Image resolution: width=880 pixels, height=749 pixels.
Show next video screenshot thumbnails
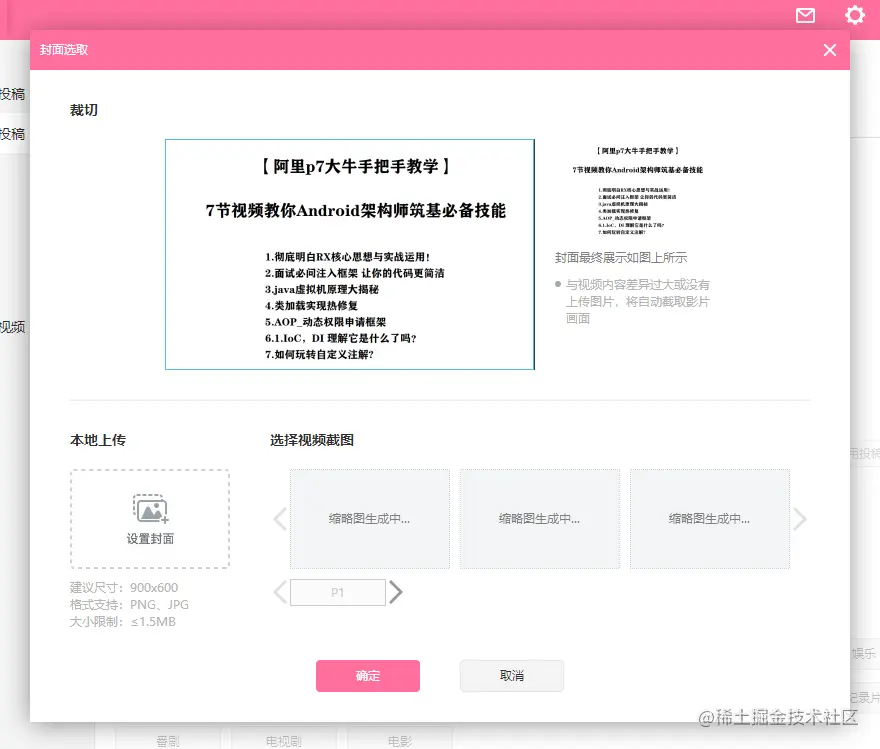800,519
